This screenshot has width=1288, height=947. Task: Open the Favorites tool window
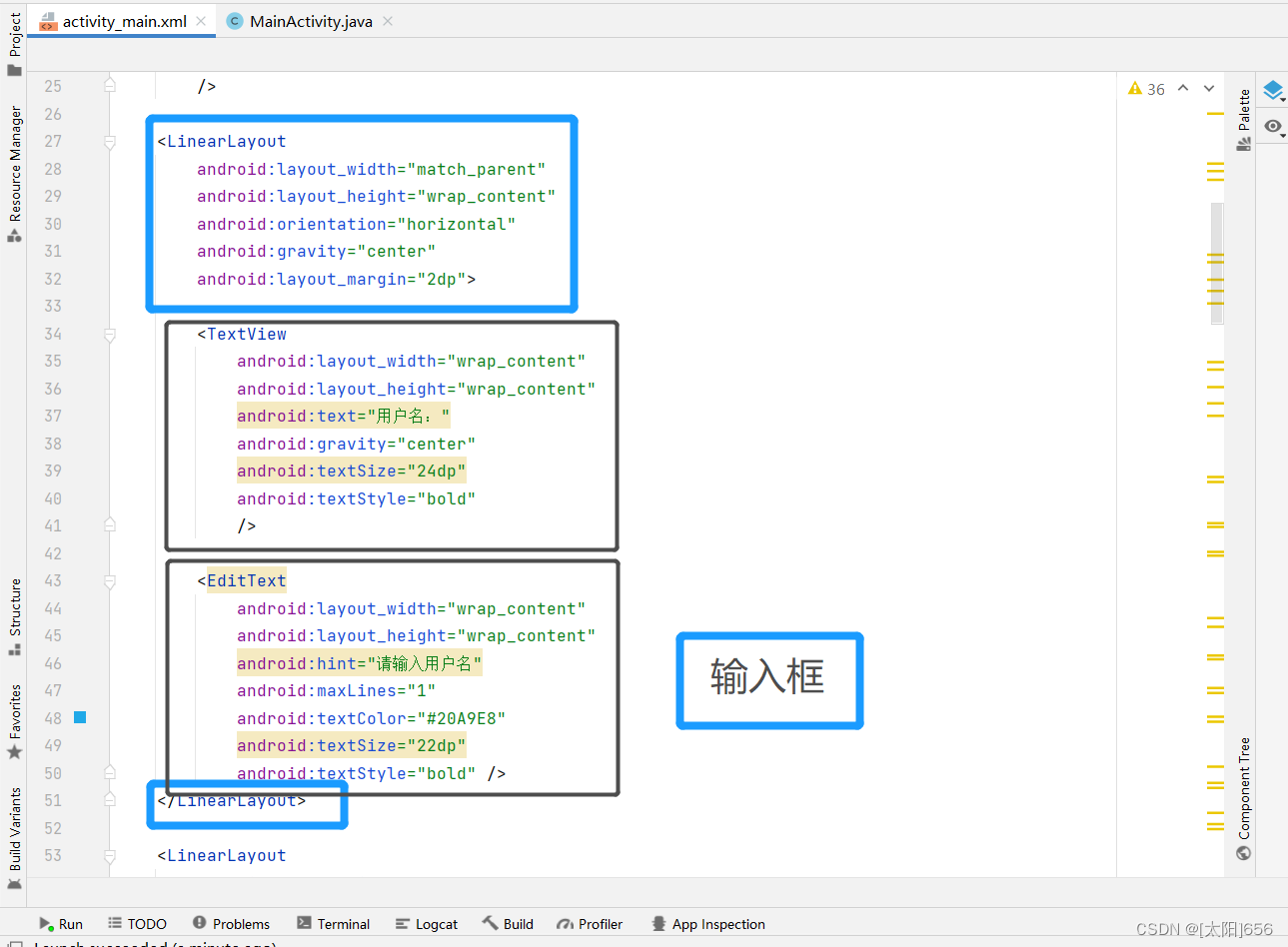[14, 721]
